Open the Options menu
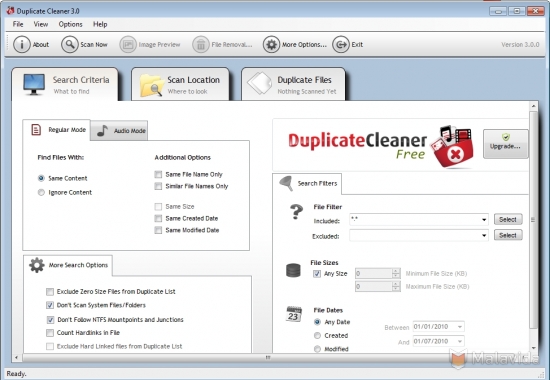 pos(71,24)
